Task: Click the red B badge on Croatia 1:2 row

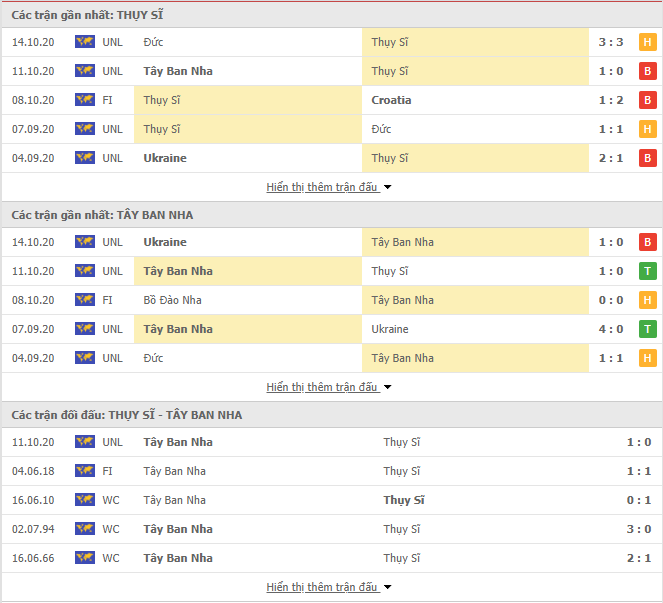Action: coord(647,100)
